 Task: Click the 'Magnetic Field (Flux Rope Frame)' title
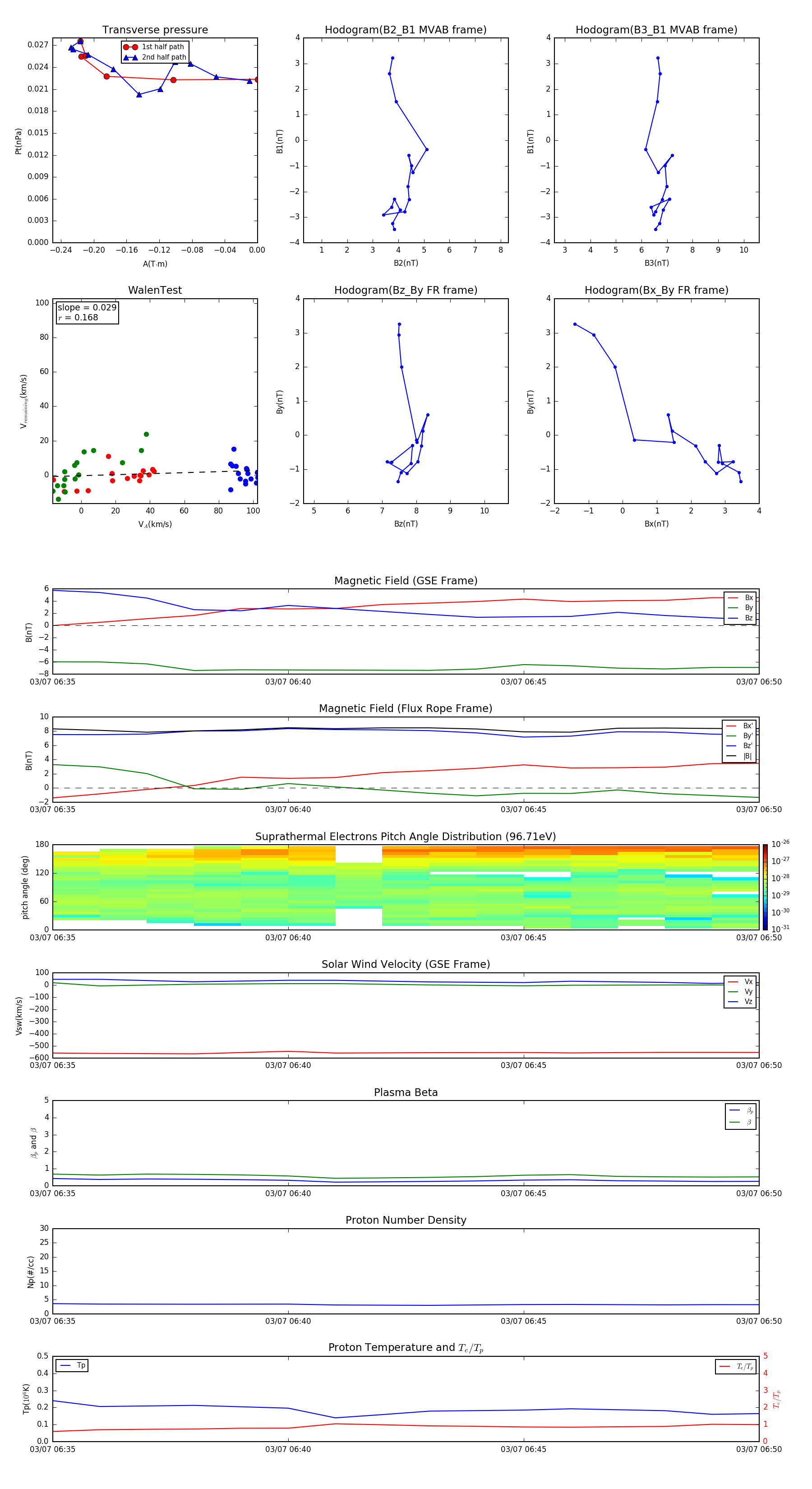click(406, 709)
